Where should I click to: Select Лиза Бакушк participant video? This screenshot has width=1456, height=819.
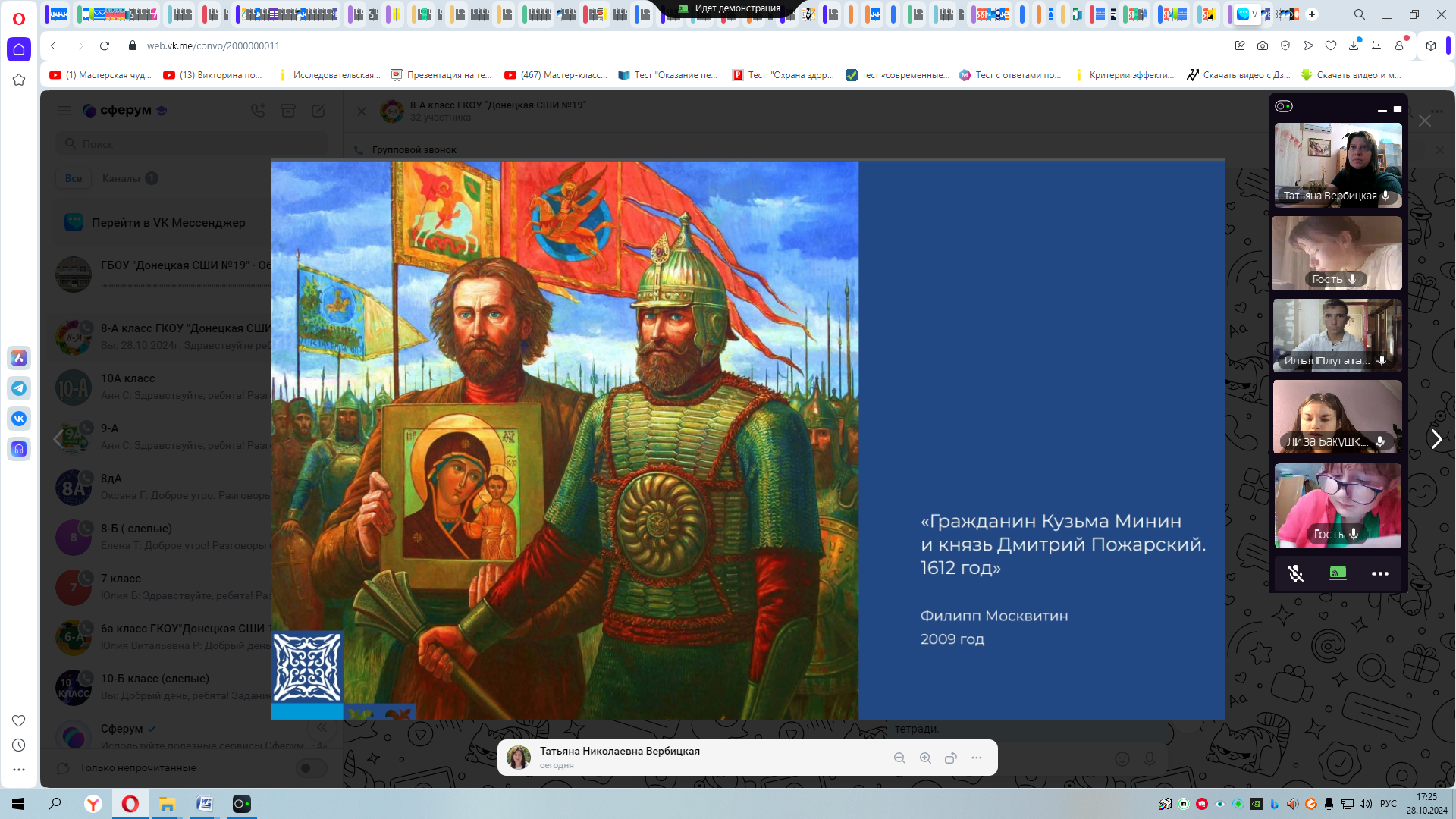pos(1338,416)
